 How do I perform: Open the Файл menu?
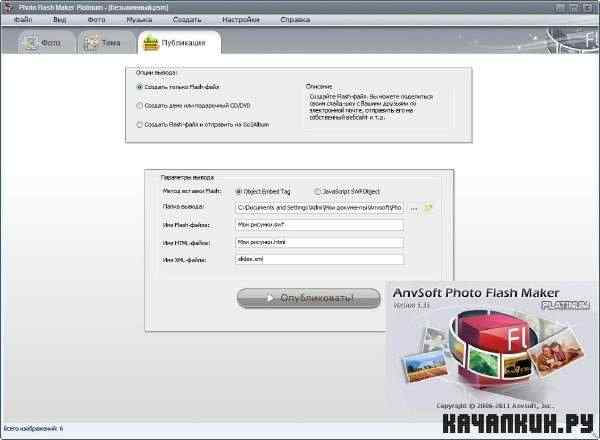23,20
